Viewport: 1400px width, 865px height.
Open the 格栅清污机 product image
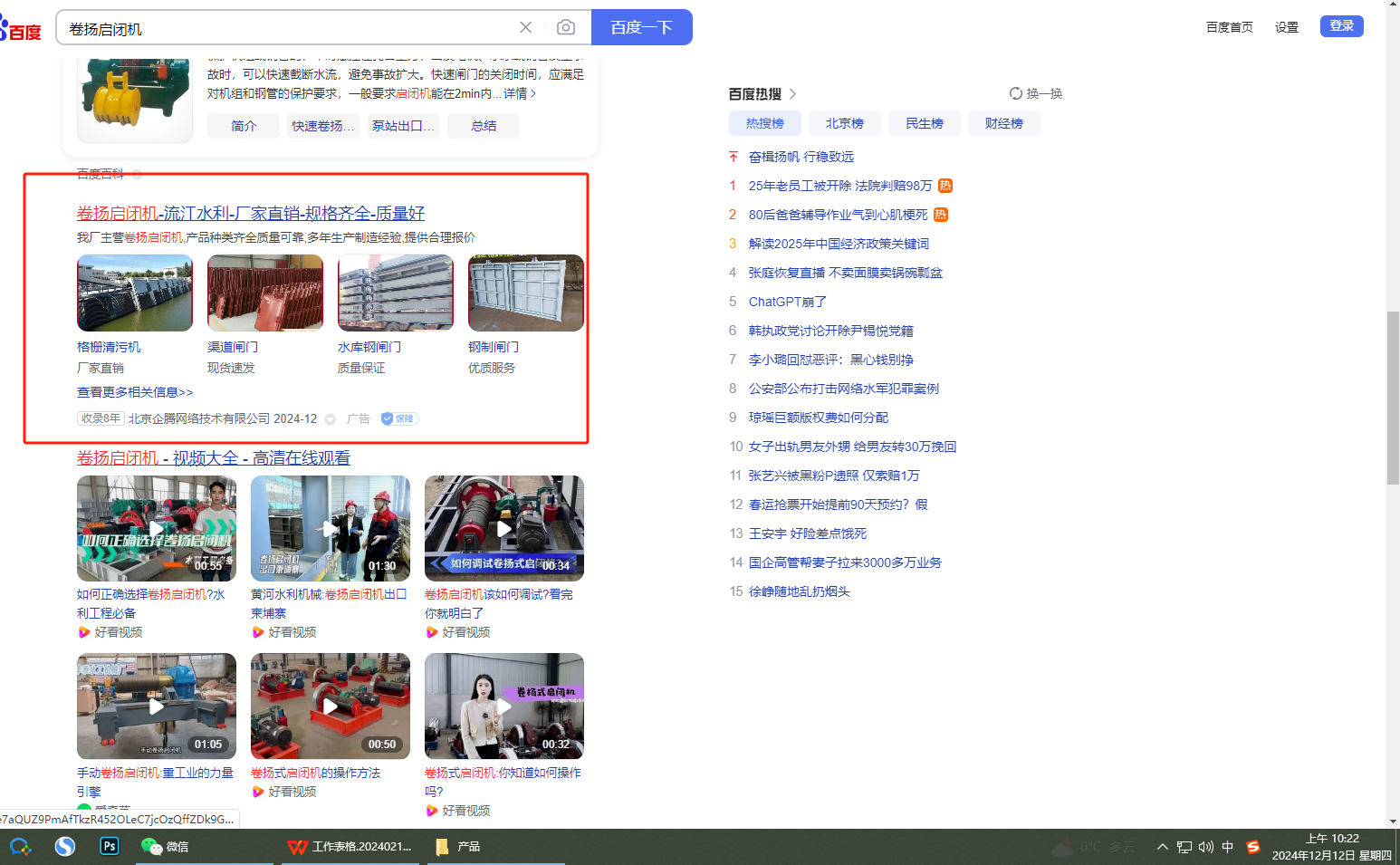point(135,293)
